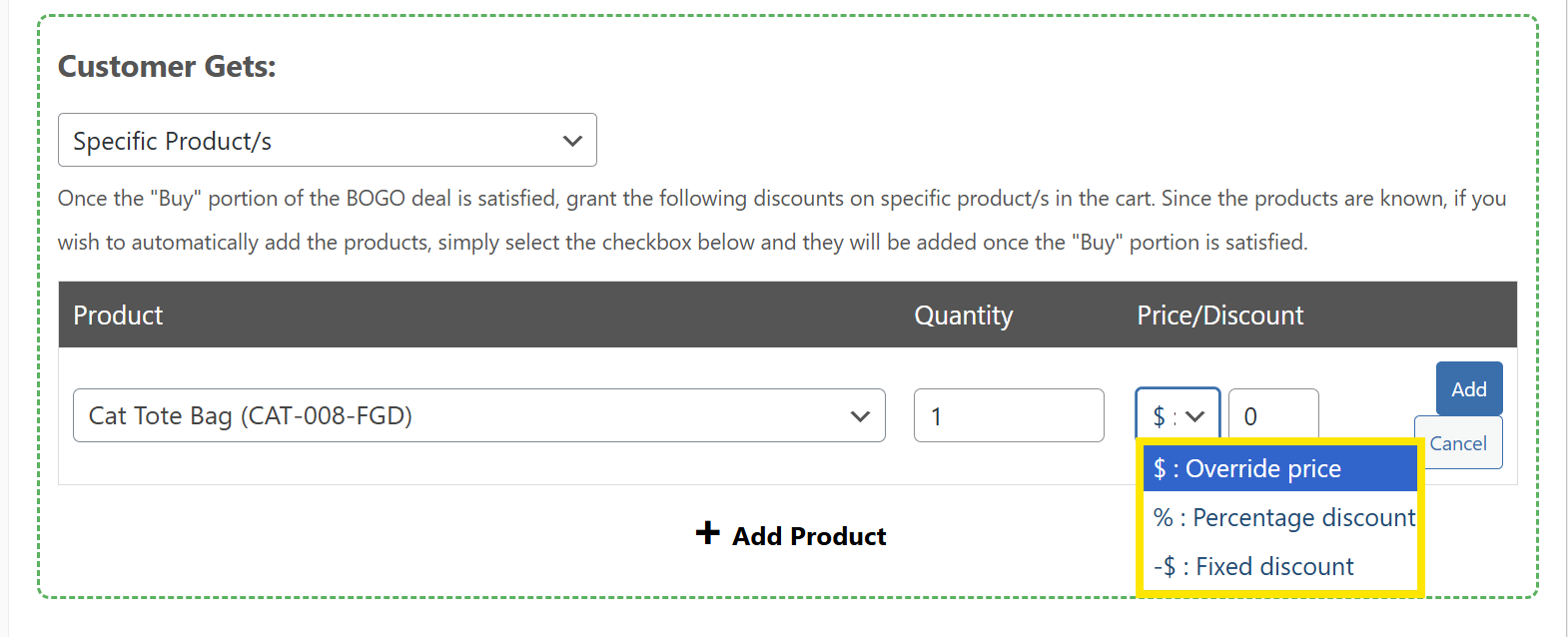Open the Specific Product/s dropdown

(x=327, y=141)
